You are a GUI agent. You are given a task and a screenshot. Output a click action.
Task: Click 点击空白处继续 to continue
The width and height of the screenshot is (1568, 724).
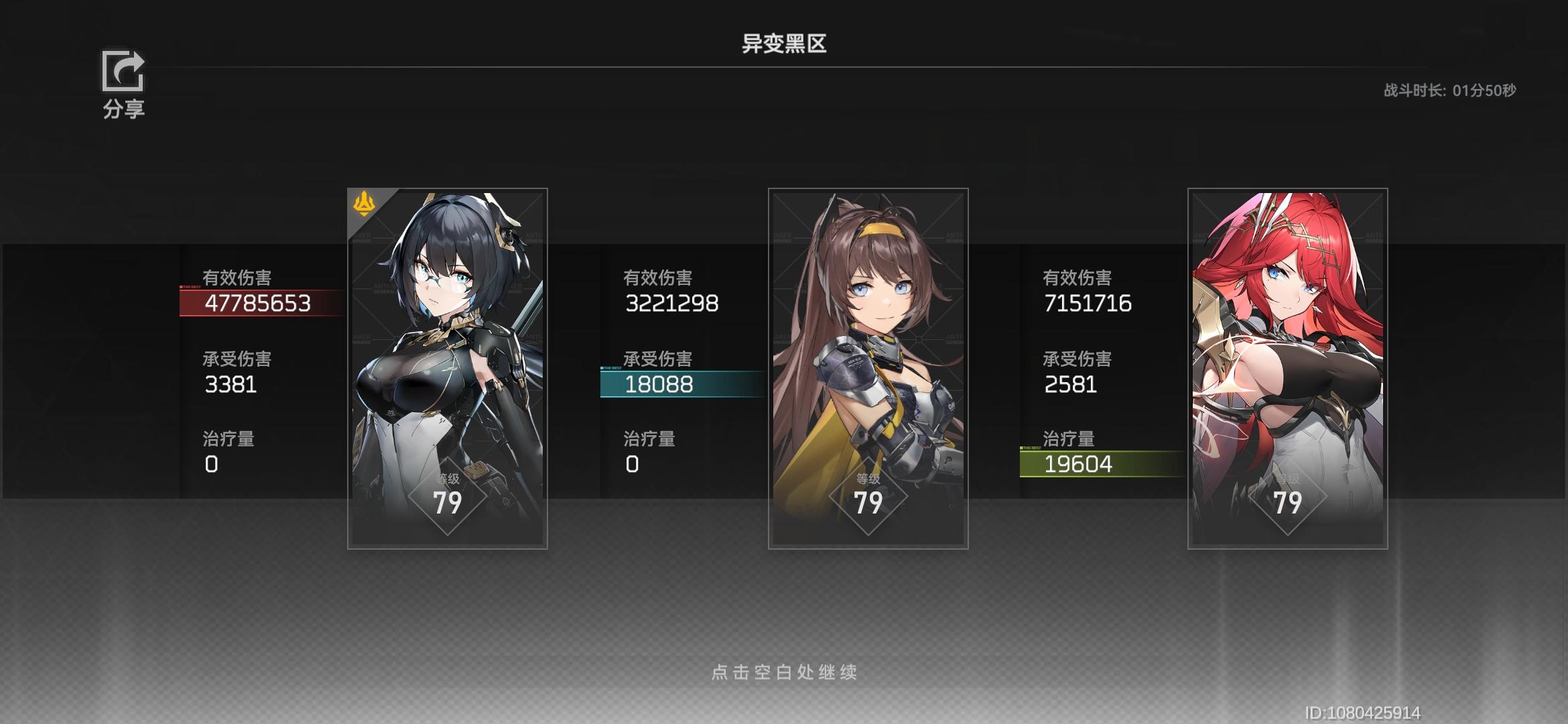784,672
